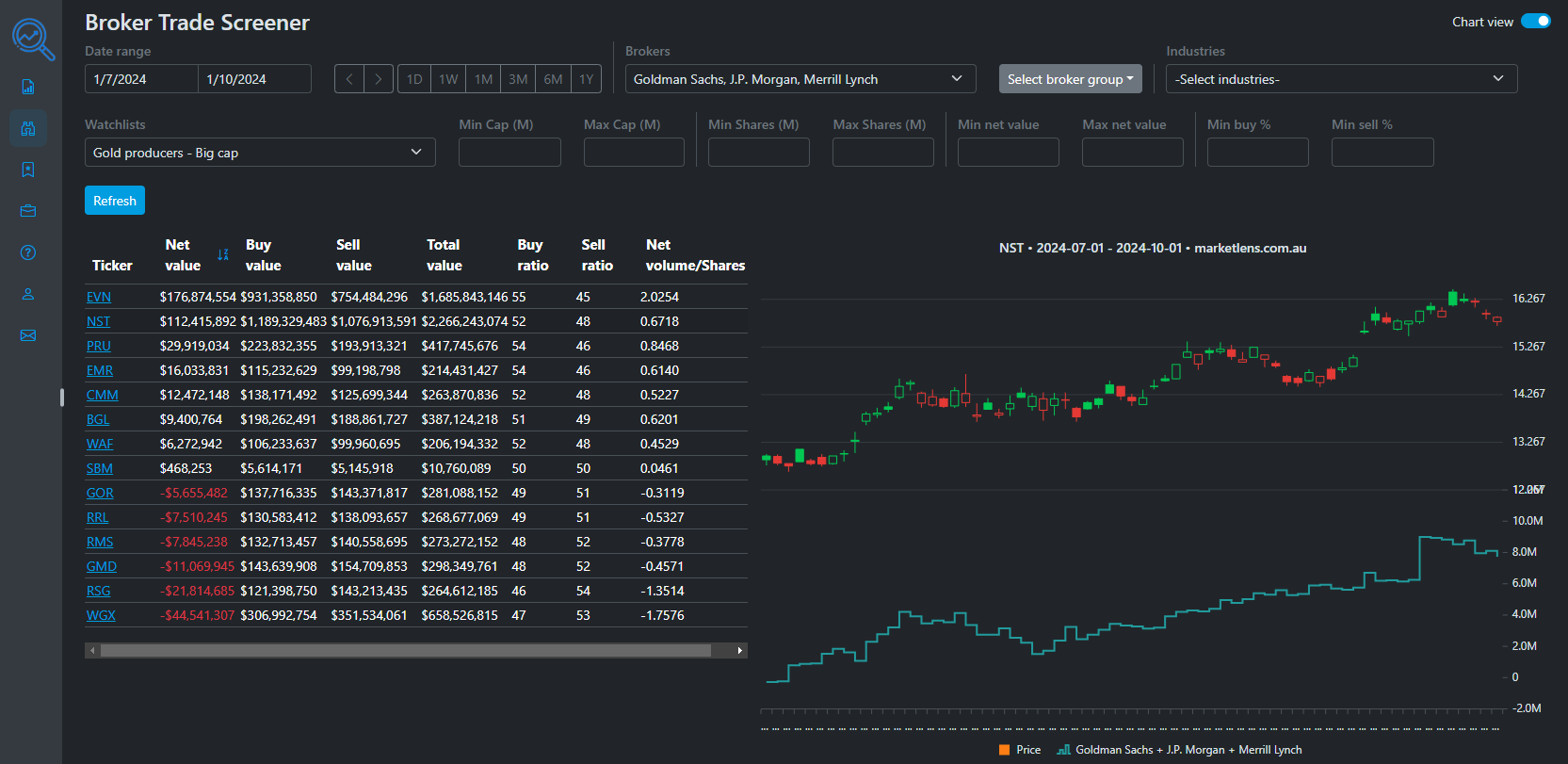Screen dimensions: 1568x764
Task: Focus the Max net value input
Action: 1133,153
